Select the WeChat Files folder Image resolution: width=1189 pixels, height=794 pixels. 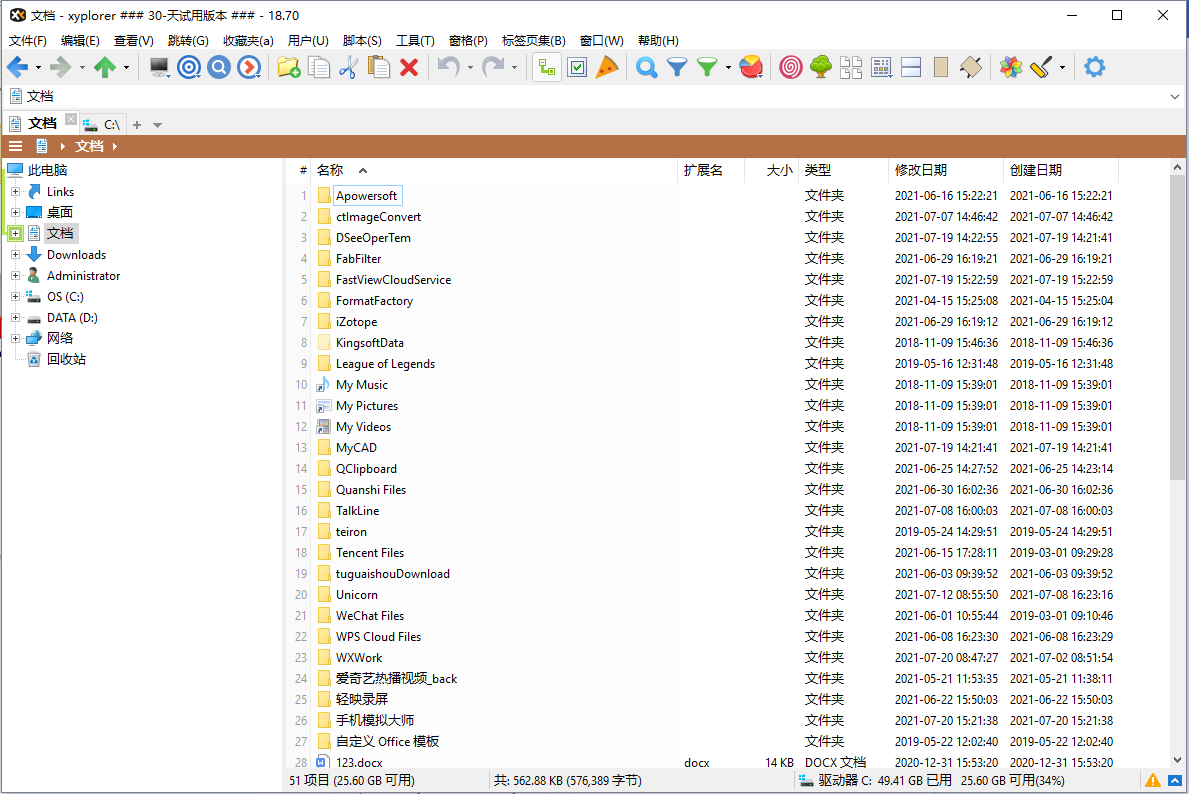click(370, 616)
